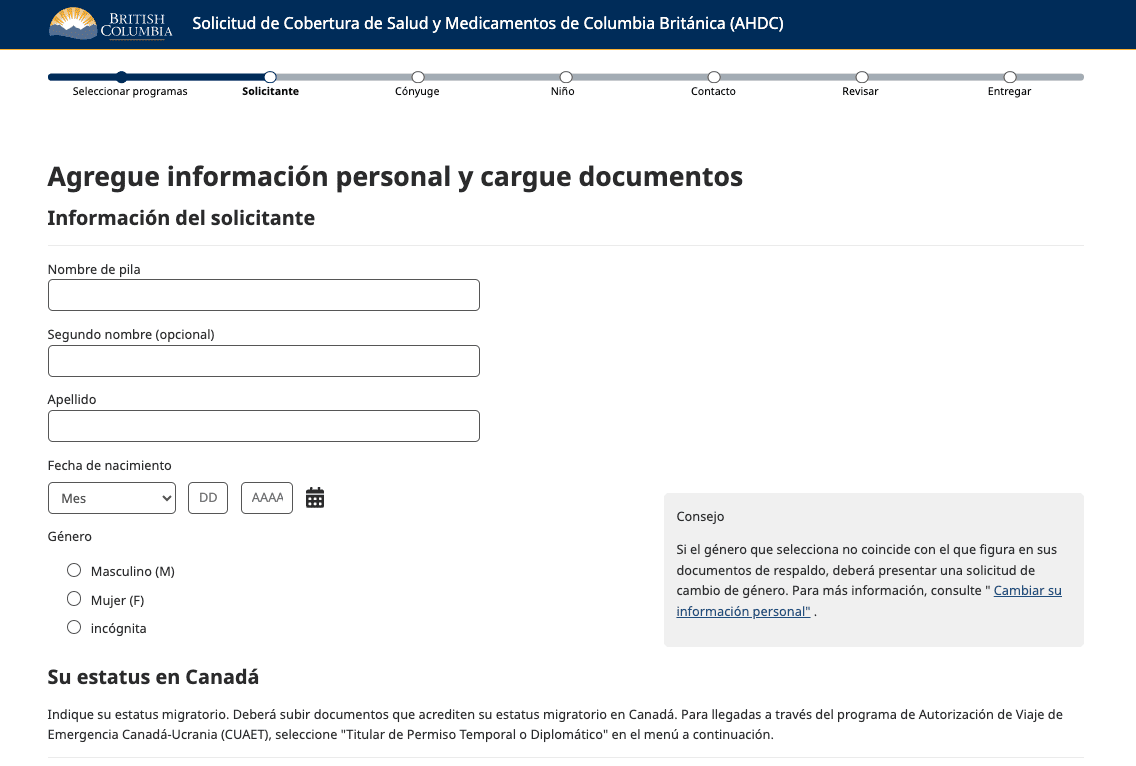Image resolution: width=1136 pixels, height=766 pixels.
Task: Click the British Columbia logo
Action: [x=110, y=24]
